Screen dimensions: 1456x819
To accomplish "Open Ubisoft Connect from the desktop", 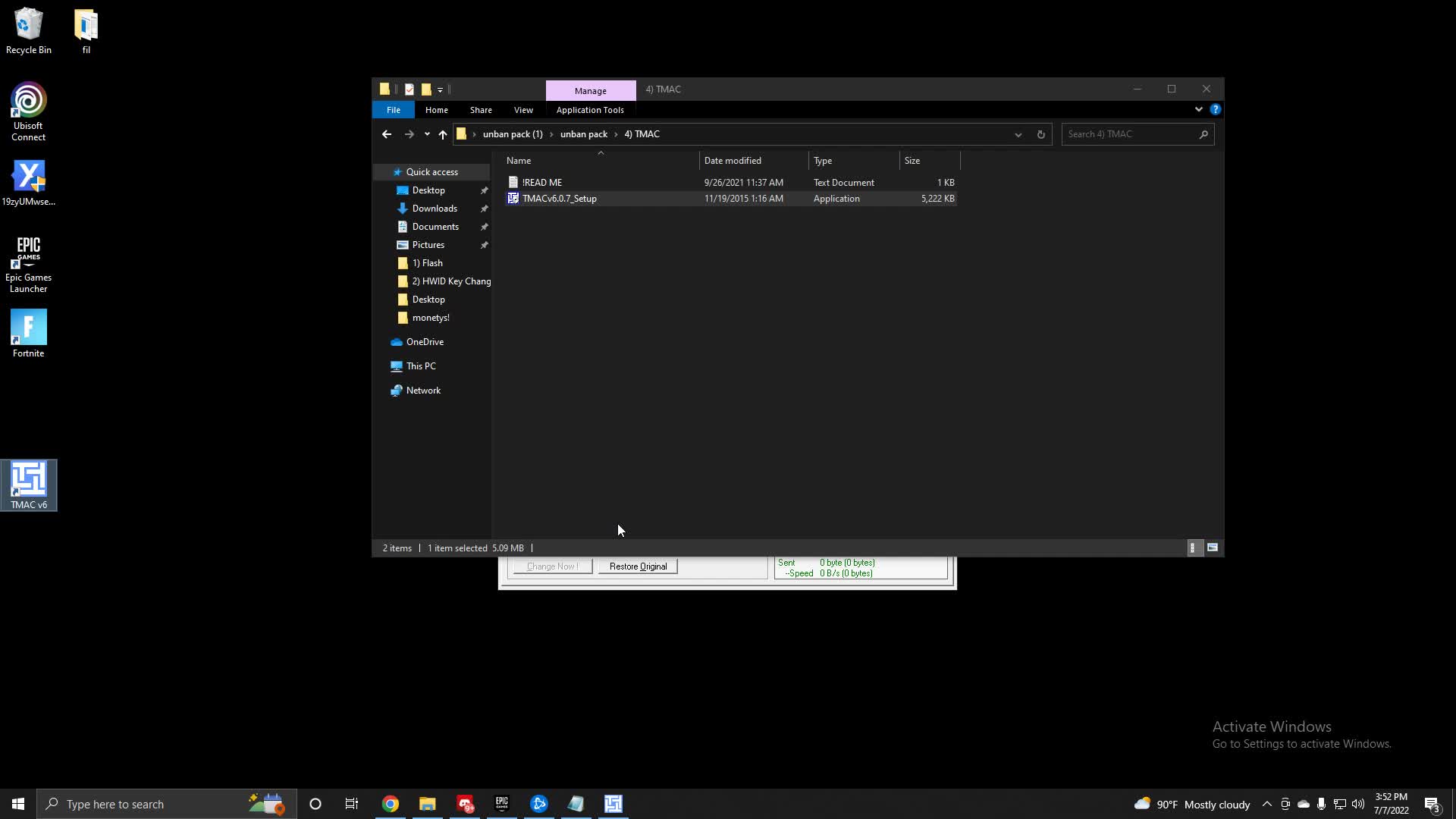I will coord(28,99).
